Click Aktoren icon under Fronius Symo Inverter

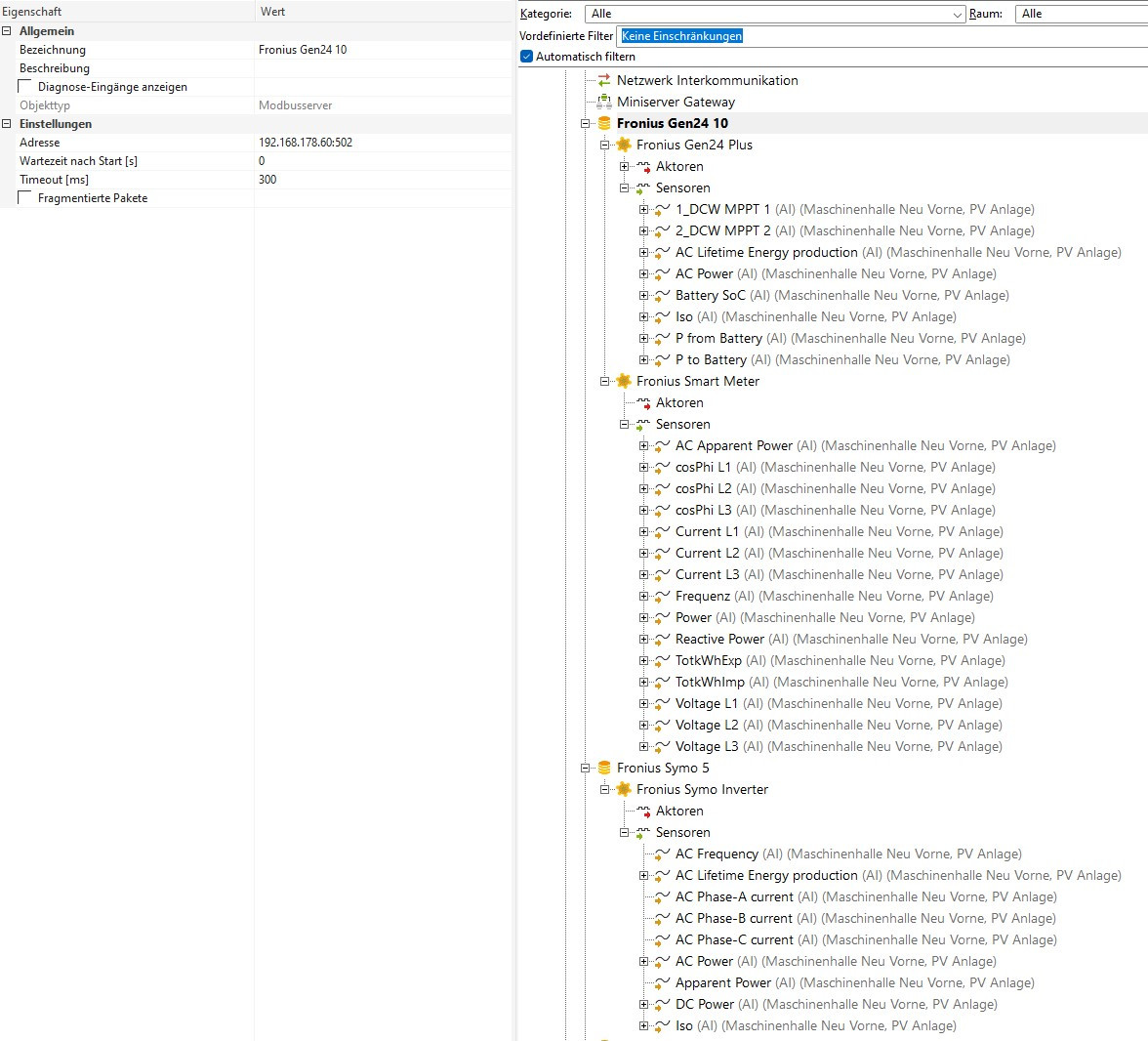[x=643, y=811]
